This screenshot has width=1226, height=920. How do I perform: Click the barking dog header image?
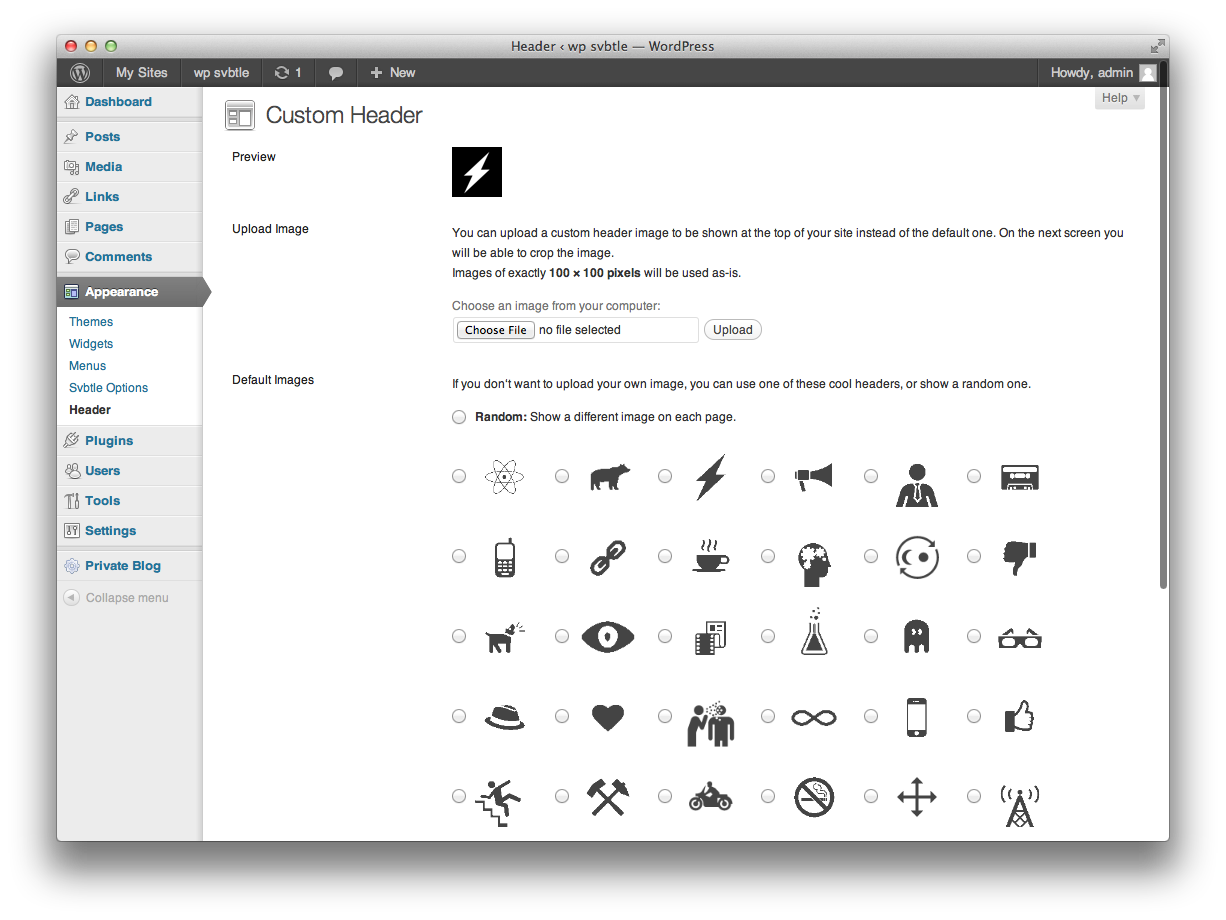tap(505, 637)
